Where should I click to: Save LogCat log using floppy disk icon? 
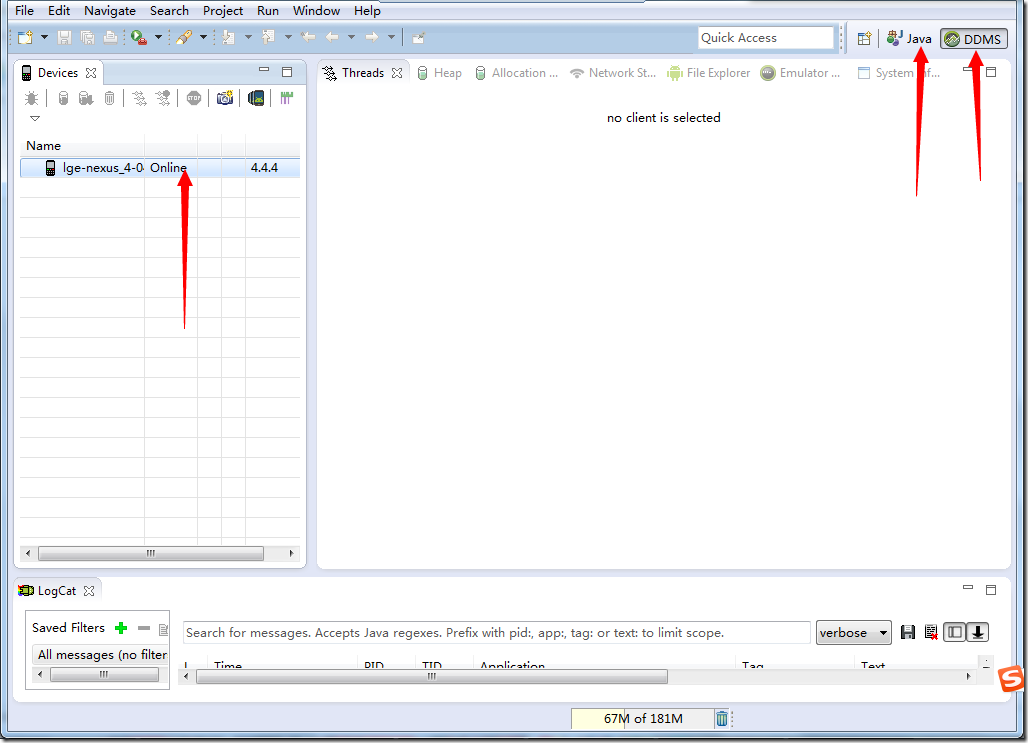908,632
